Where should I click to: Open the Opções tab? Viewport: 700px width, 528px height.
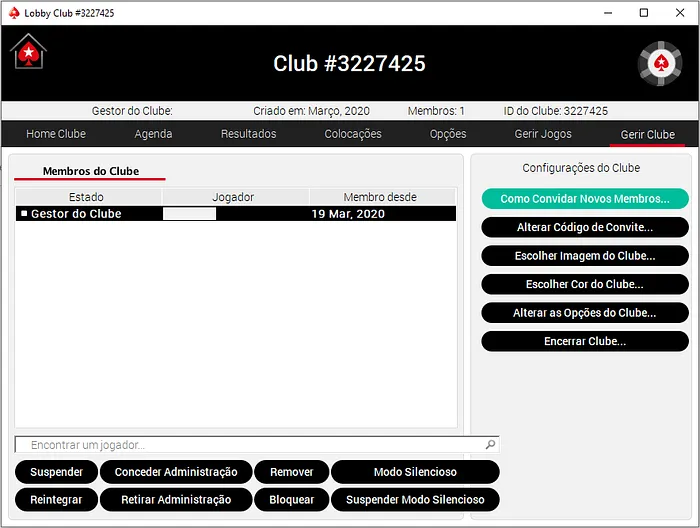(x=448, y=134)
